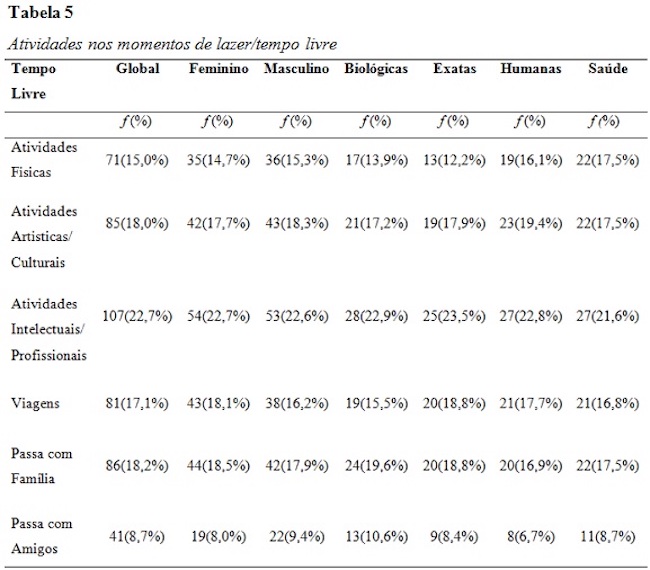Click the Biológicas column header

(376, 69)
